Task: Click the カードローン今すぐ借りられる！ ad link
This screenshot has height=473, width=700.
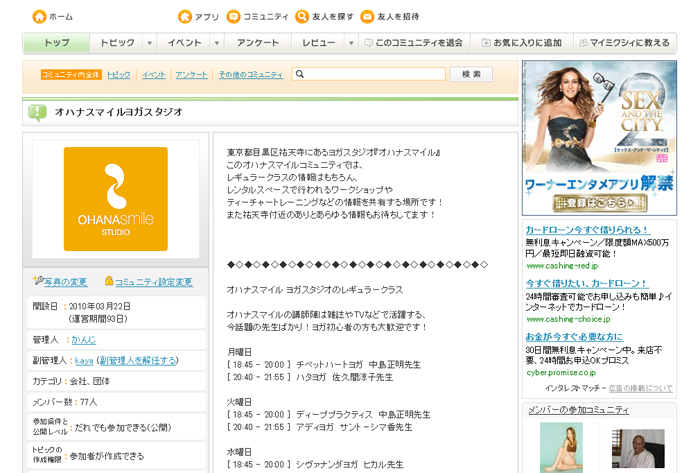Action: pyautogui.click(x=588, y=230)
